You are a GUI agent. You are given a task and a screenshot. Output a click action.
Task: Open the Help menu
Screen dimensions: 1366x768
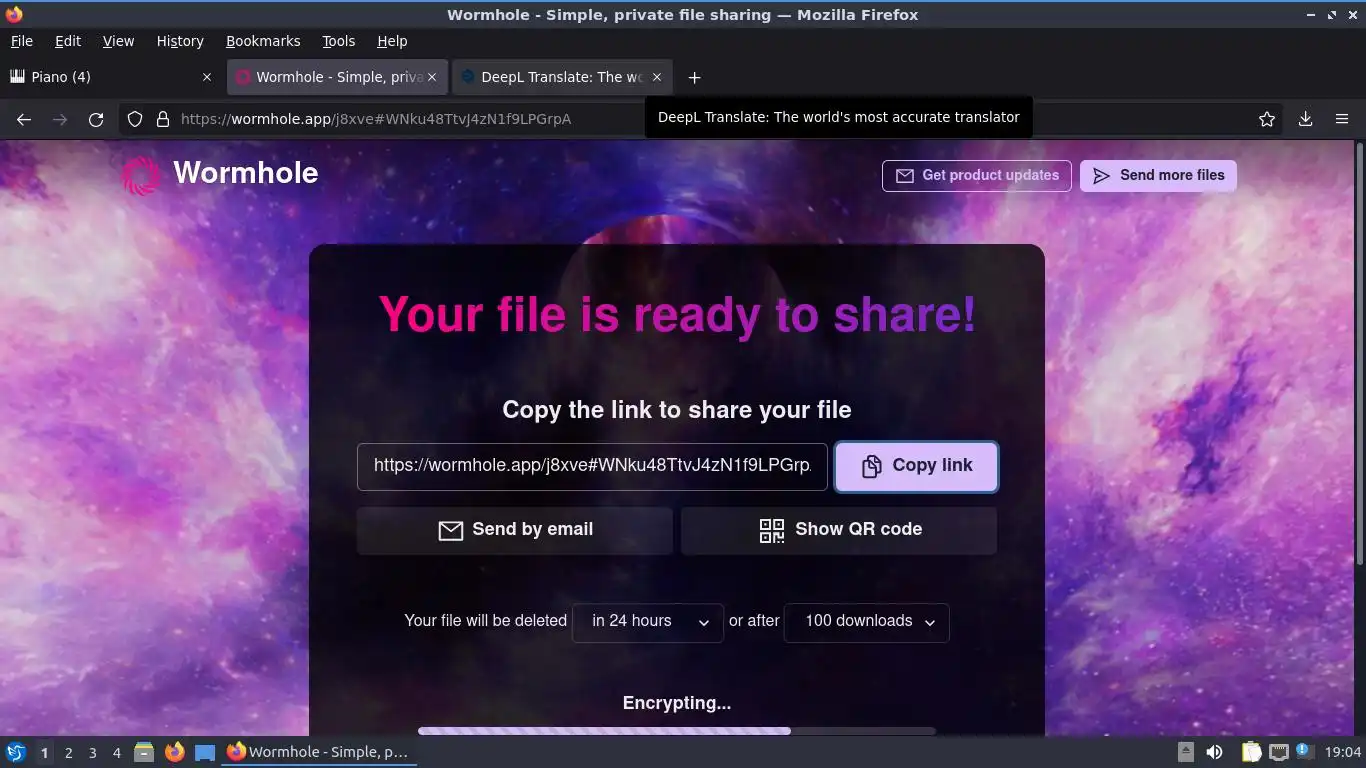(392, 41)
